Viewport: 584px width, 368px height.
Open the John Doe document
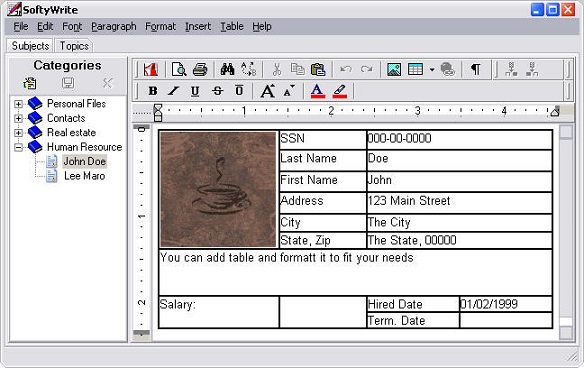85,161
